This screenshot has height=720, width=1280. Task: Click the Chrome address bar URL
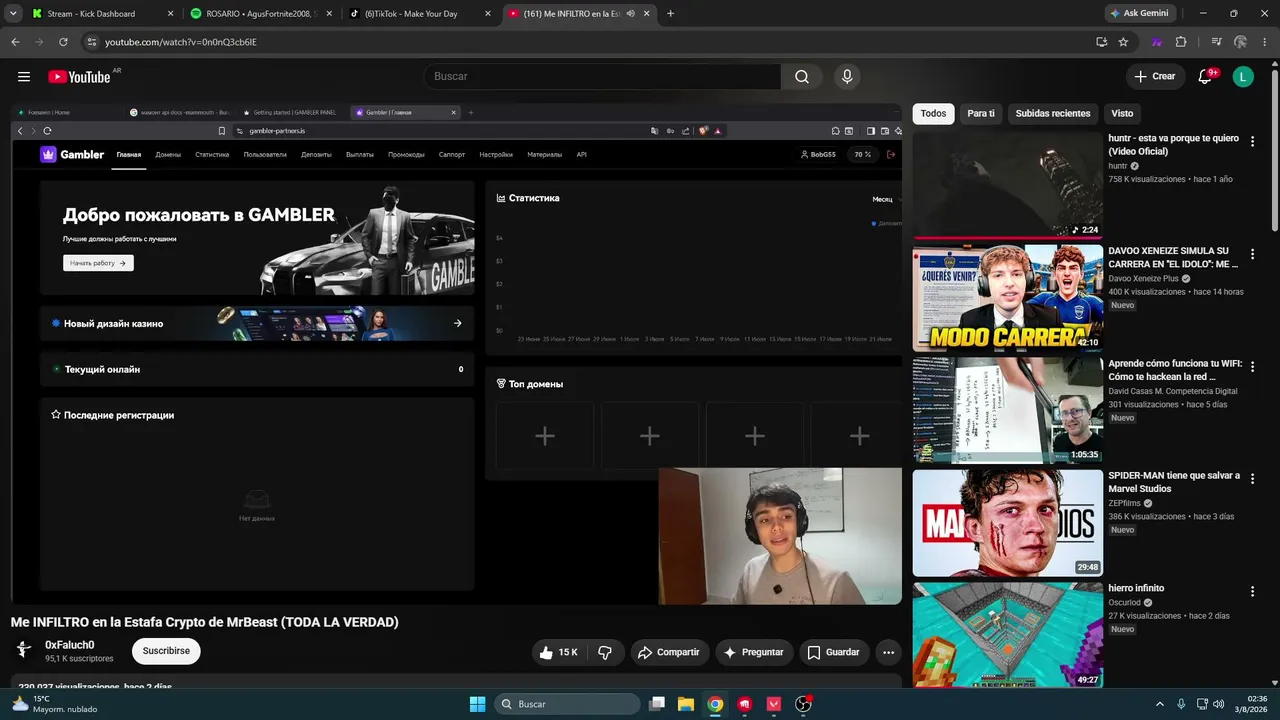click(x=181, y=42)
